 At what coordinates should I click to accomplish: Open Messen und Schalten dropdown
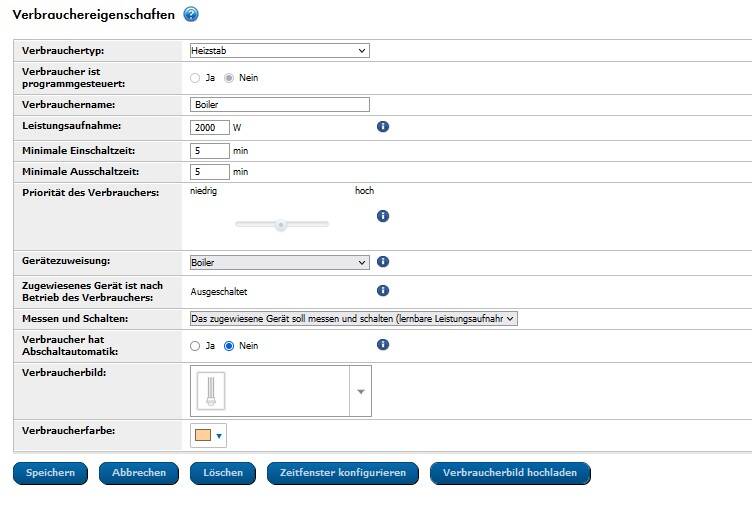(354, 318)
